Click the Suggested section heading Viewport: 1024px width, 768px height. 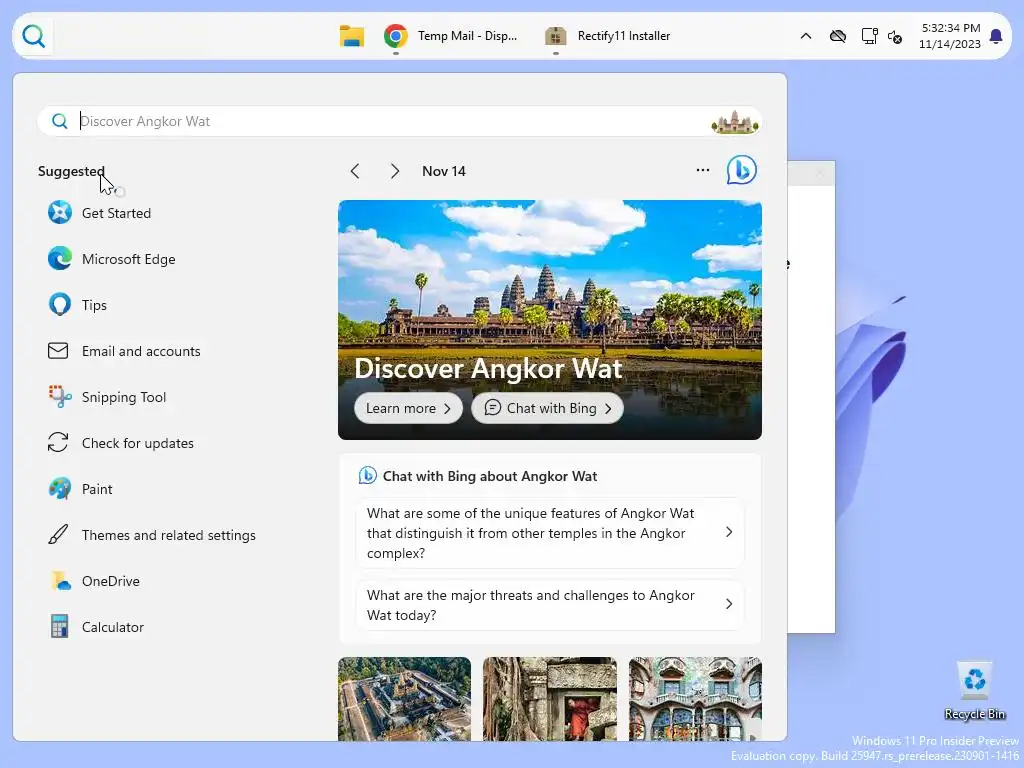point(71,171)
